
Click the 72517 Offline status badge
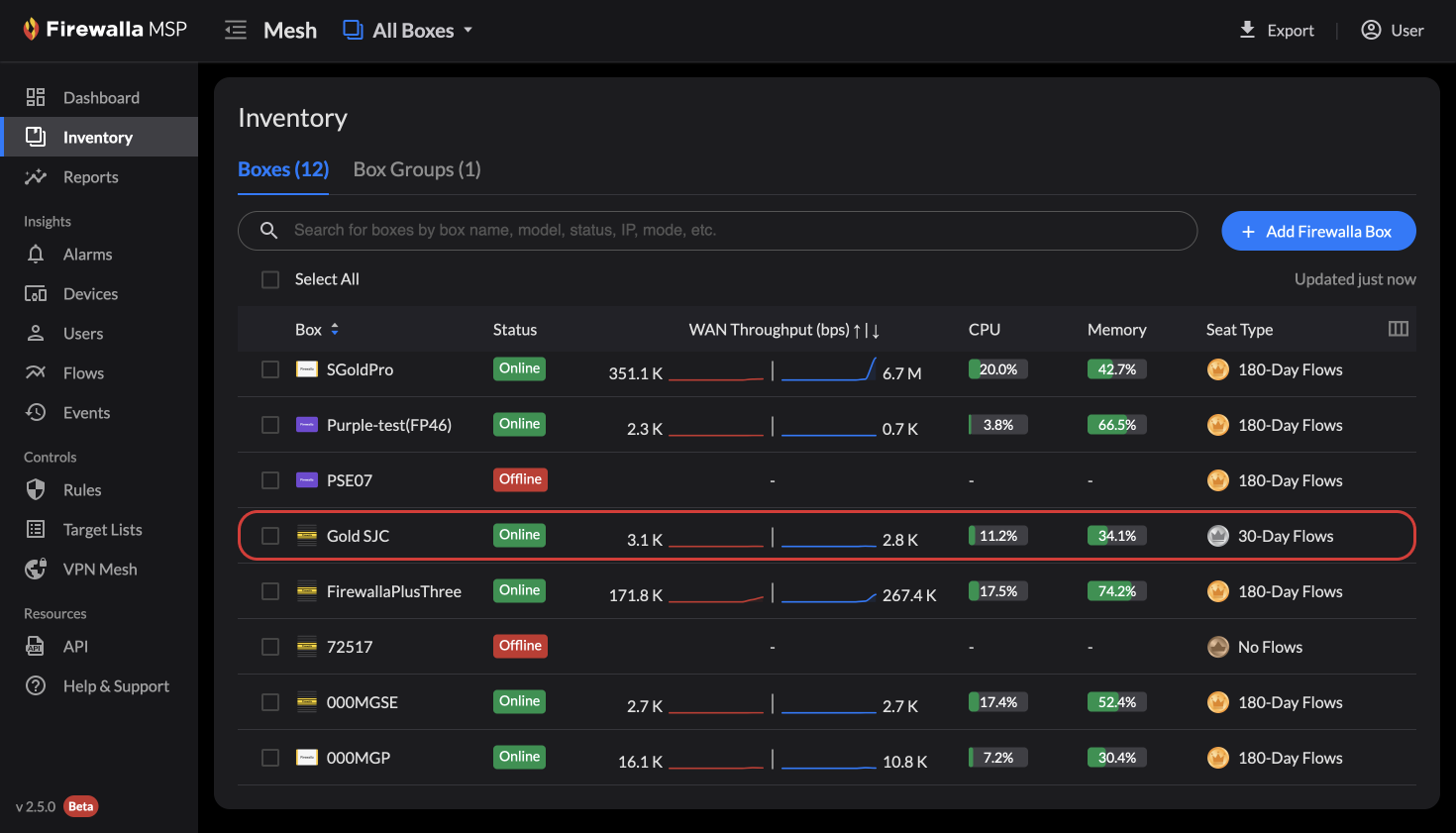(x=520, y=646)
